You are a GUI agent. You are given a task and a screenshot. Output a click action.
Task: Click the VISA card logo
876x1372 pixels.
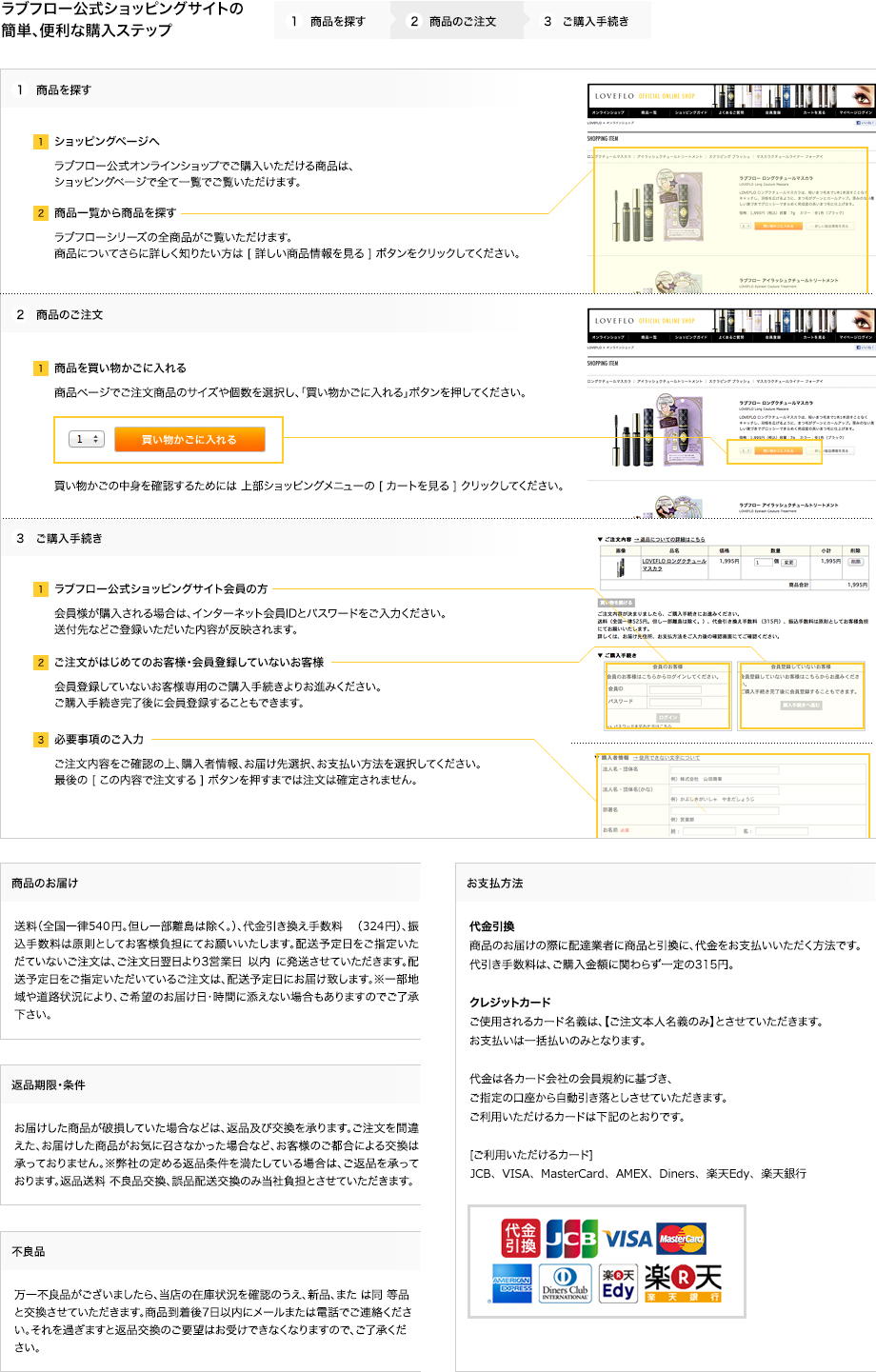click(628, 1239)
